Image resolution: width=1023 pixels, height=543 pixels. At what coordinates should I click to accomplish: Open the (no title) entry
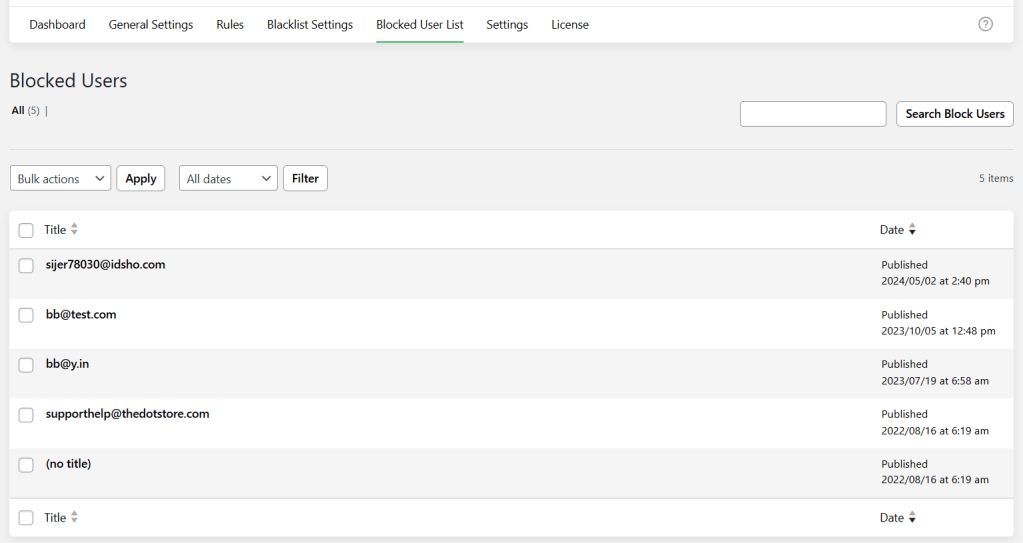pyautogui.click(x=68, y=463)
